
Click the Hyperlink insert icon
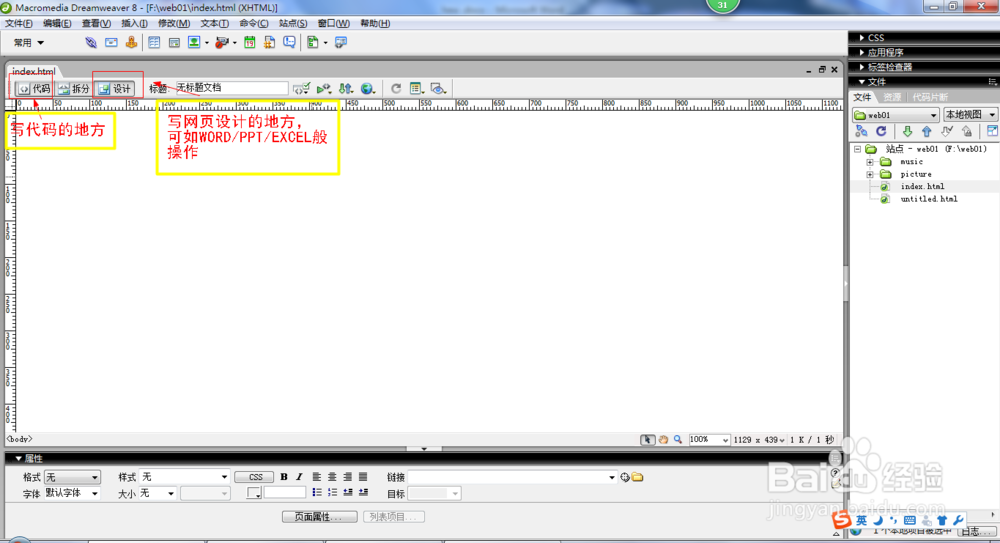point(91,43)
